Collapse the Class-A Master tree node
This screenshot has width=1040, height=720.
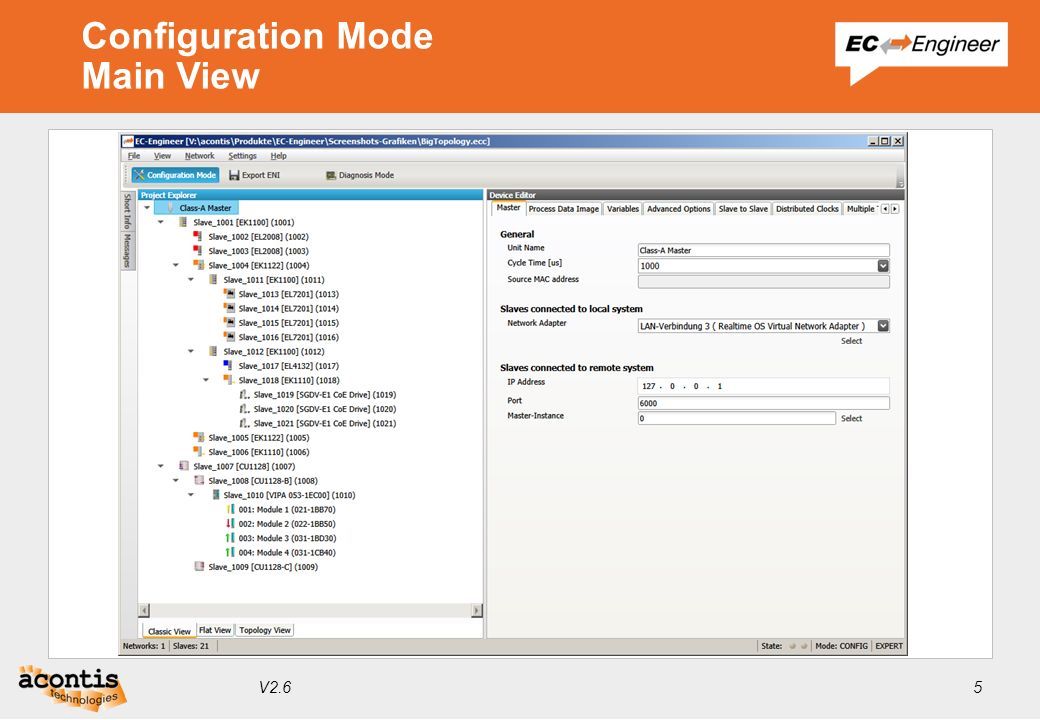pyautogui.click(x=147, y=208)
